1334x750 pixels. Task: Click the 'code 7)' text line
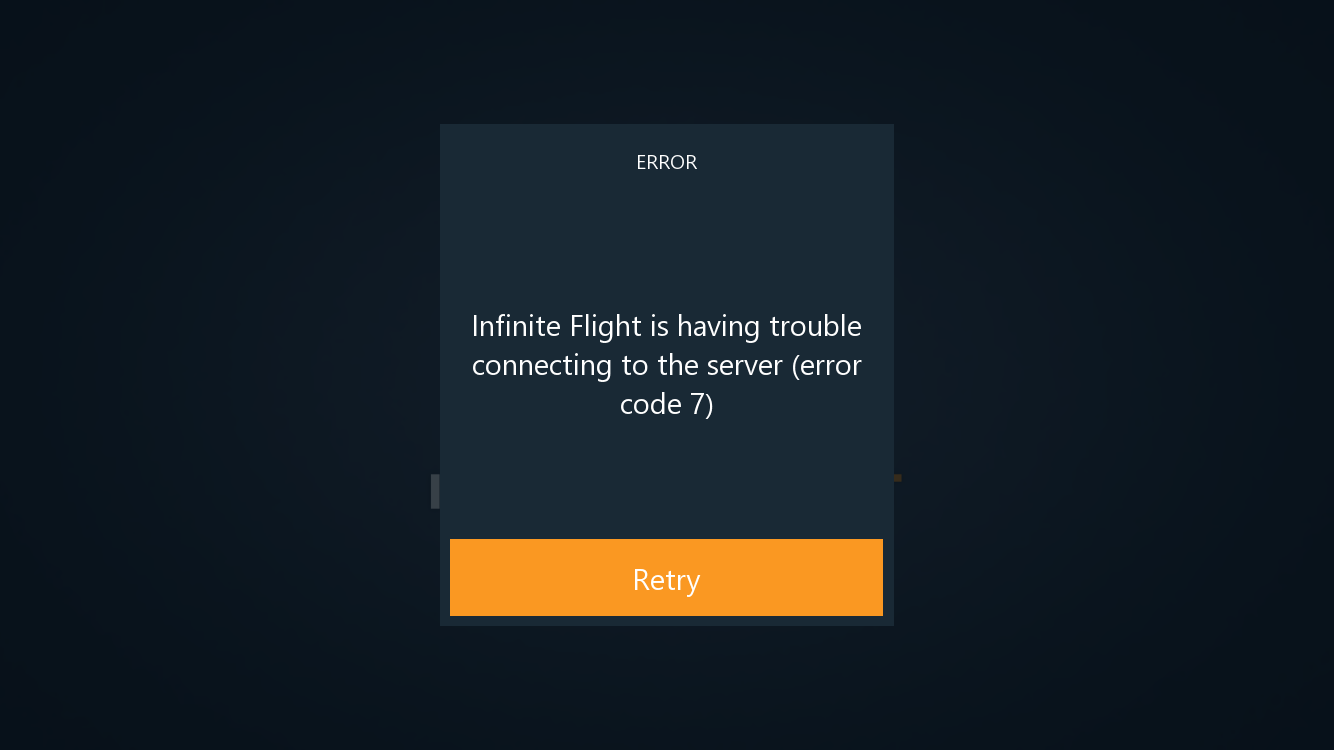click(x=666, y=405)
